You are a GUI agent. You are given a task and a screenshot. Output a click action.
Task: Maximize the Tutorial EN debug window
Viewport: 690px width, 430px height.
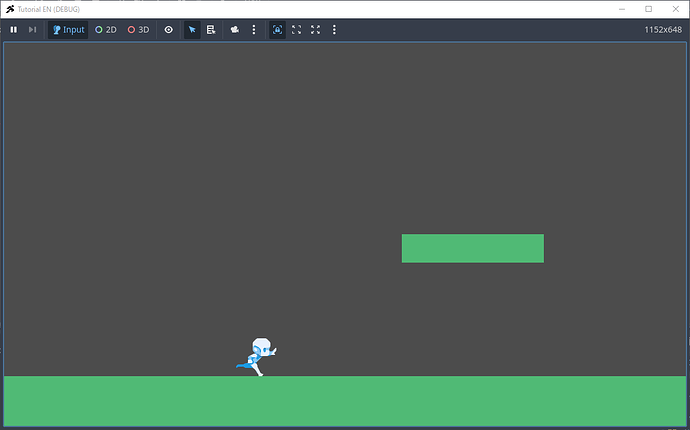[648, 9]
